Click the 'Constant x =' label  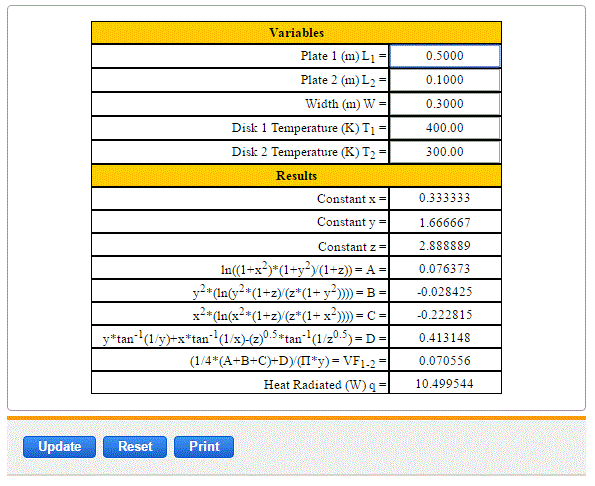point(352,199)
